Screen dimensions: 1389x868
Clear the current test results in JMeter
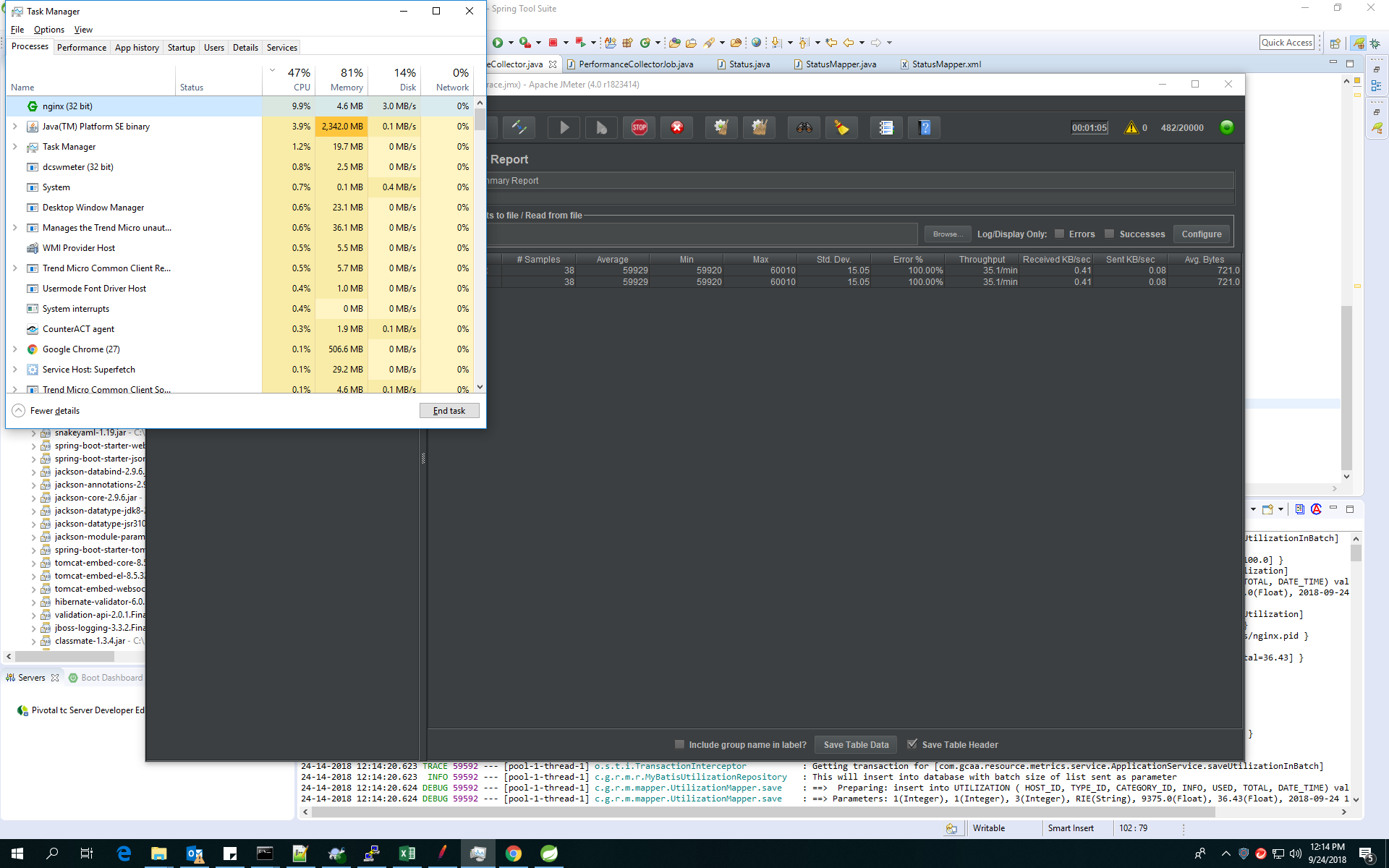721,127
